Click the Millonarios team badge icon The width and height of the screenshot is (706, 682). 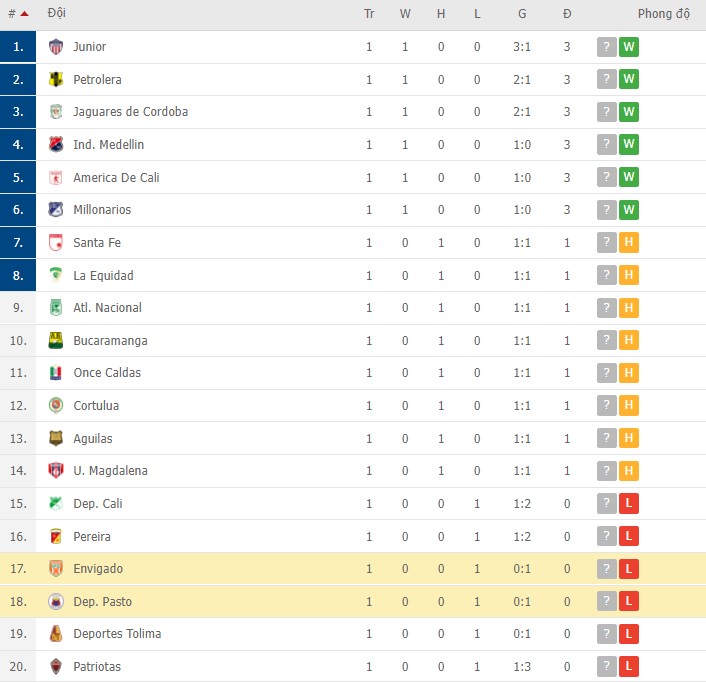point(56,210)
